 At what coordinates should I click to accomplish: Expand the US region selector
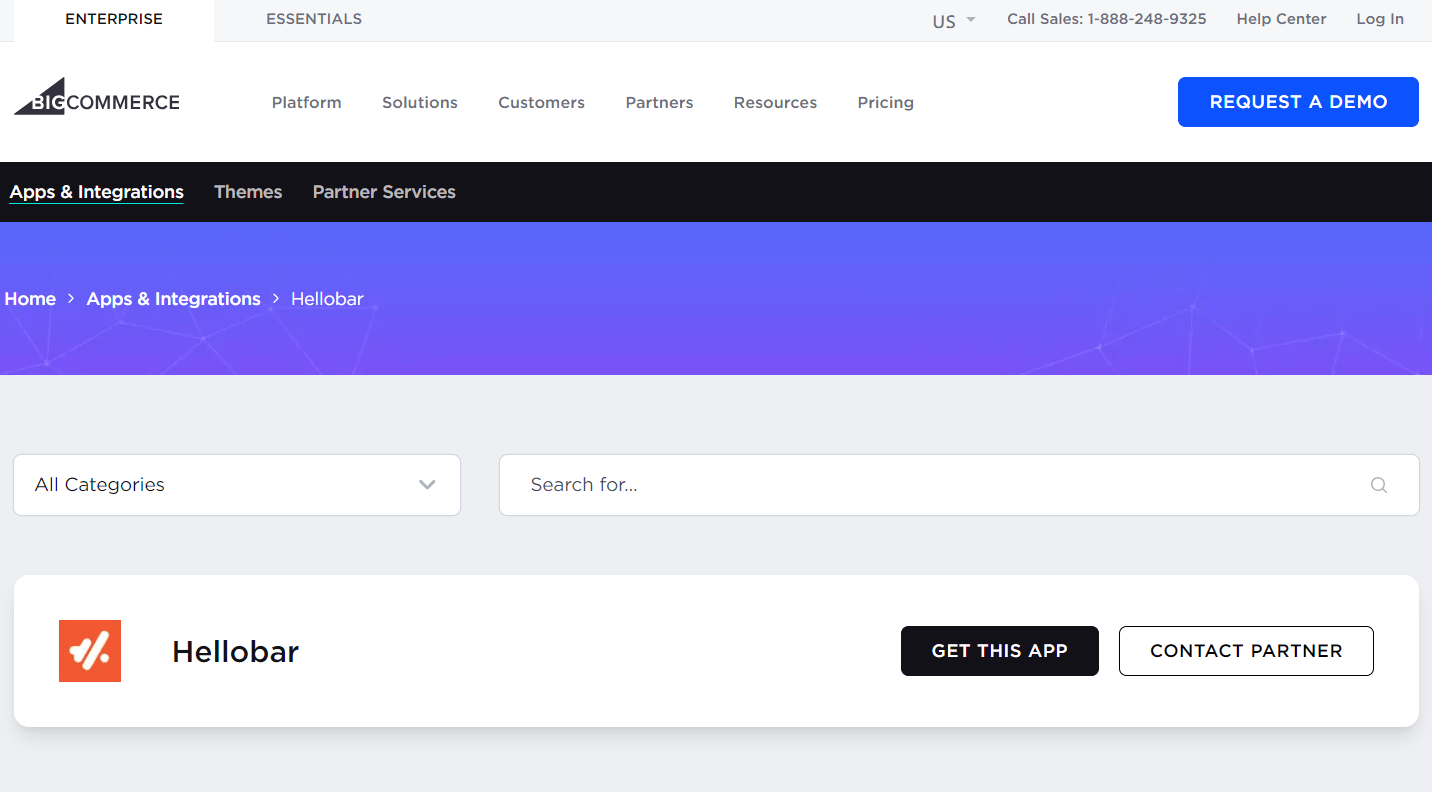click(x=952, y=19)
